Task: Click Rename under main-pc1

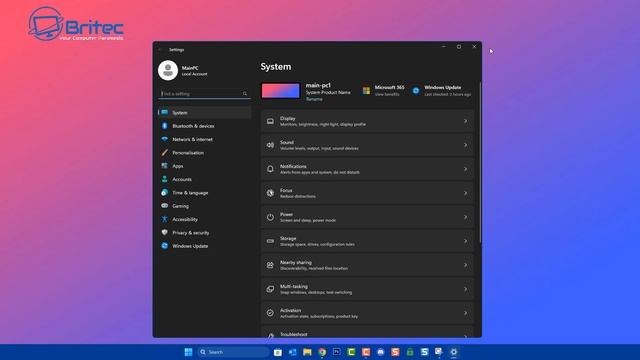Action: pyautogui.click(x=314, y=99)
